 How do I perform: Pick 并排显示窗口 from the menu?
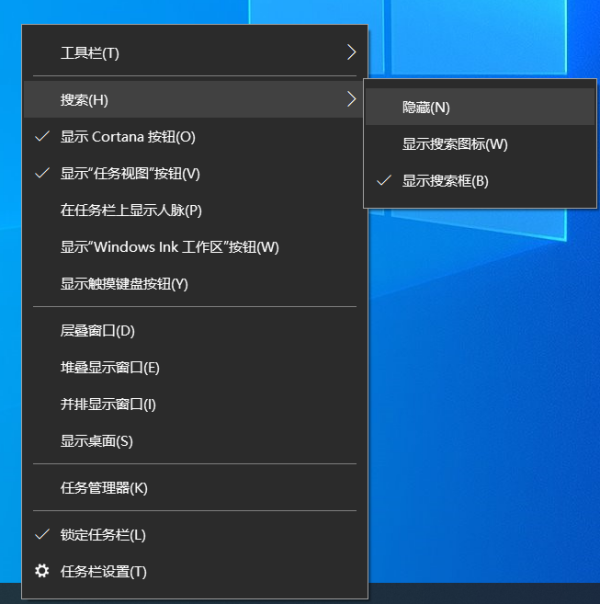(x=108, y=404)
